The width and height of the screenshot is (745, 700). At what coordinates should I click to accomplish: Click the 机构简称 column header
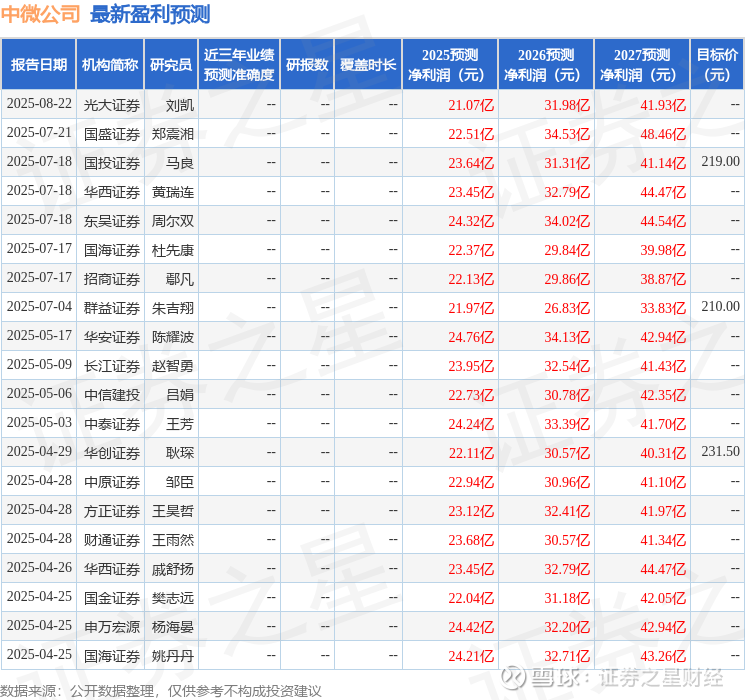[110, 65]
